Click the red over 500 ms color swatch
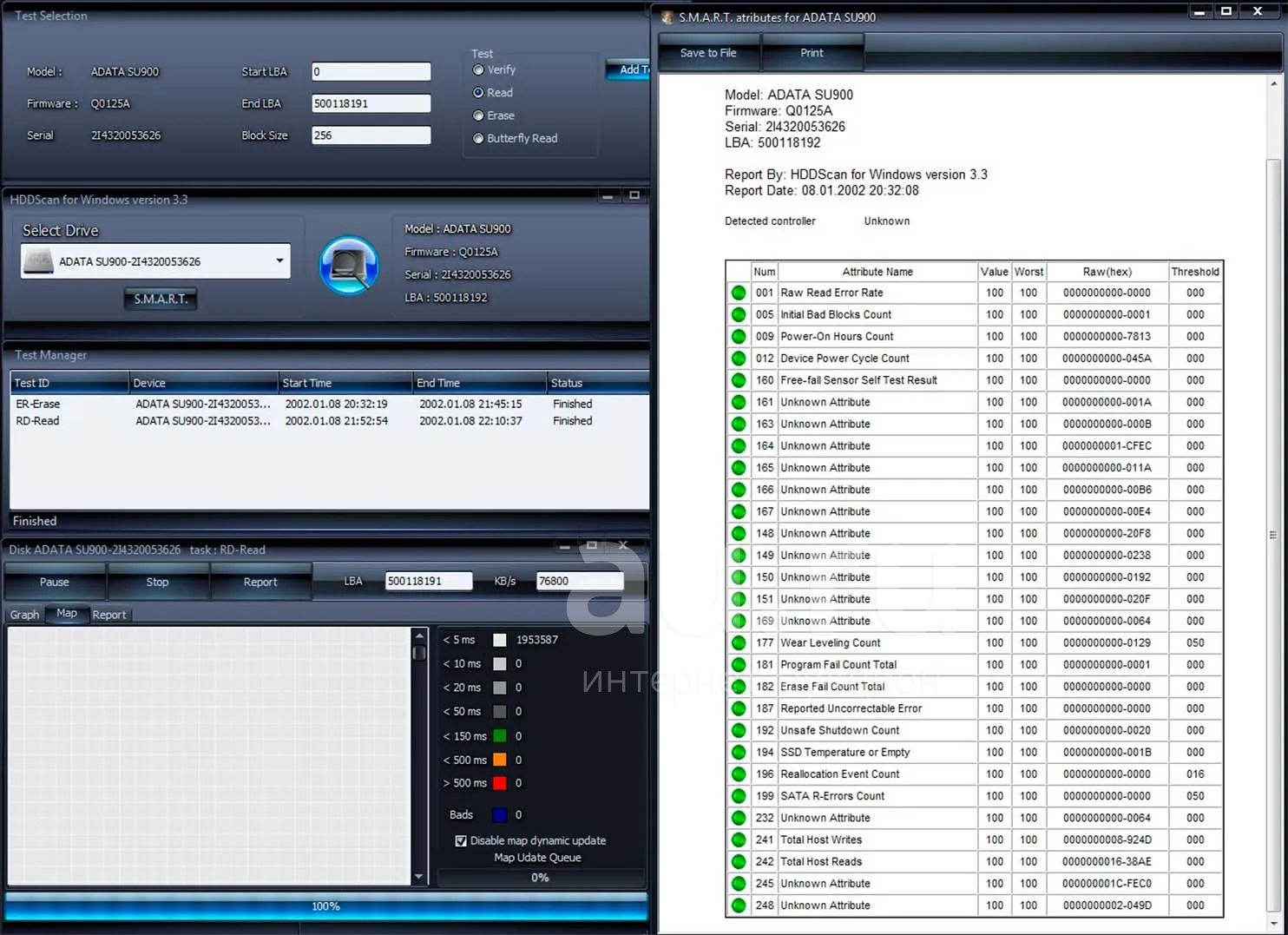Screen dimensions: 1288x935 click(x=500, y=783)
